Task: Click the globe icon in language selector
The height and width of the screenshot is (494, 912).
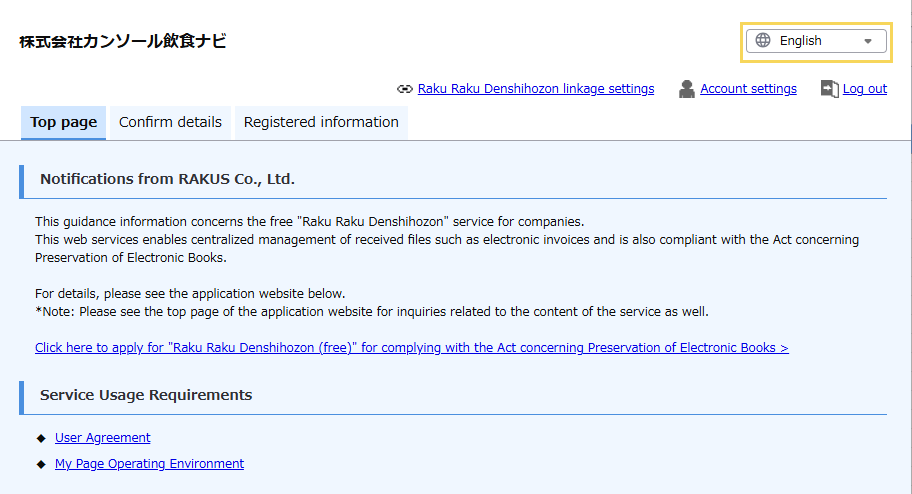Action: pos(763,41)
